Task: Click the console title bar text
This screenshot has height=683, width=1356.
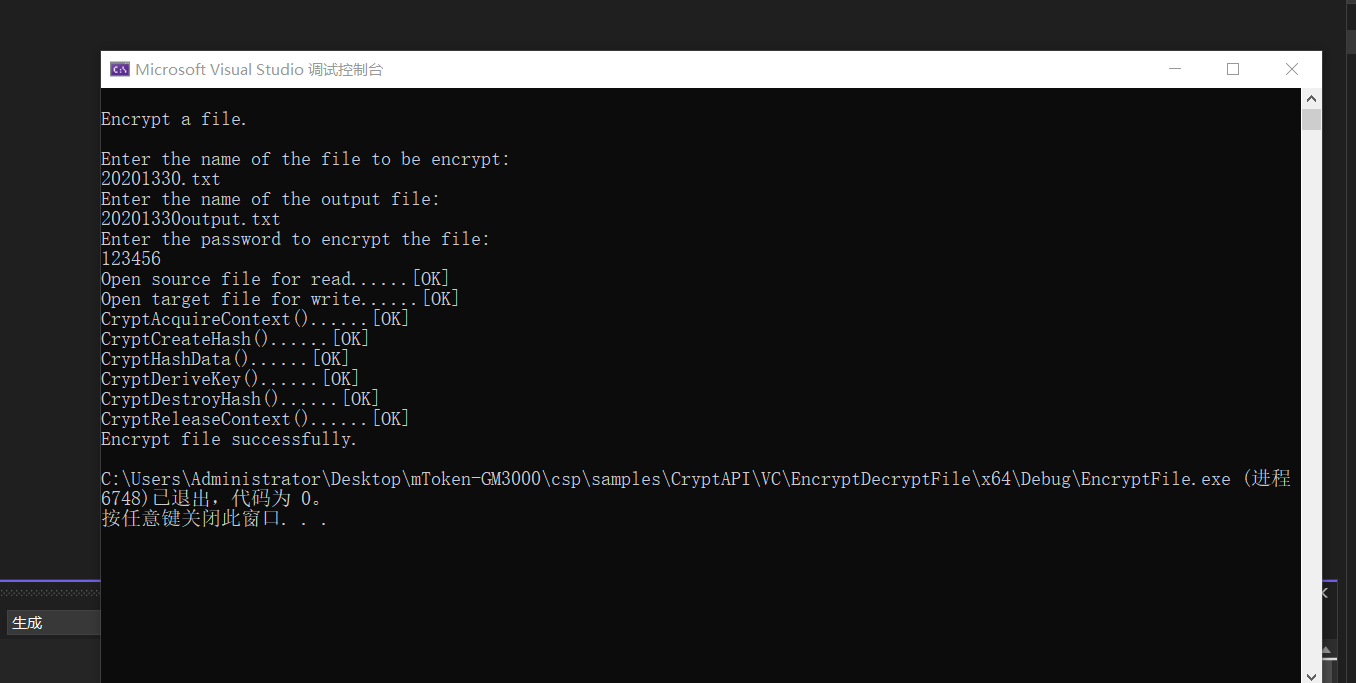Action: 259,69
